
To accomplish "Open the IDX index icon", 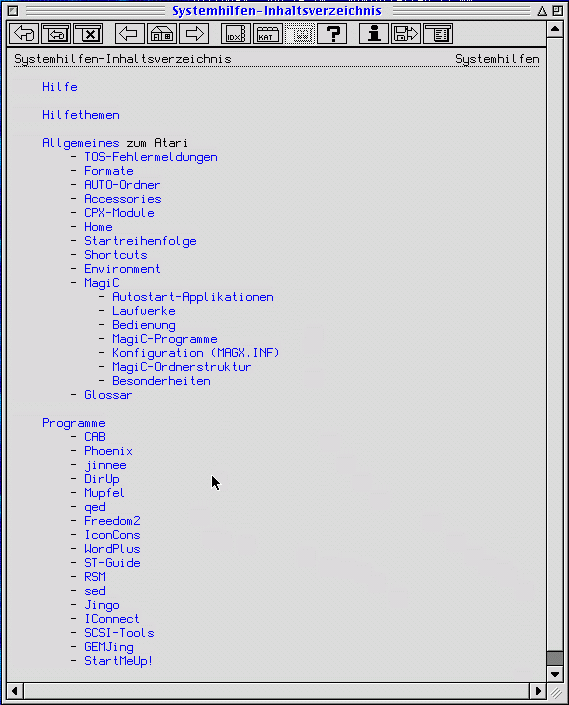I will point(236,34).
